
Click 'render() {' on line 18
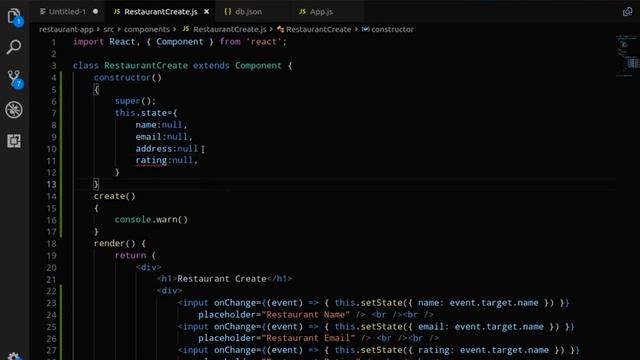[x=120, y=243]
